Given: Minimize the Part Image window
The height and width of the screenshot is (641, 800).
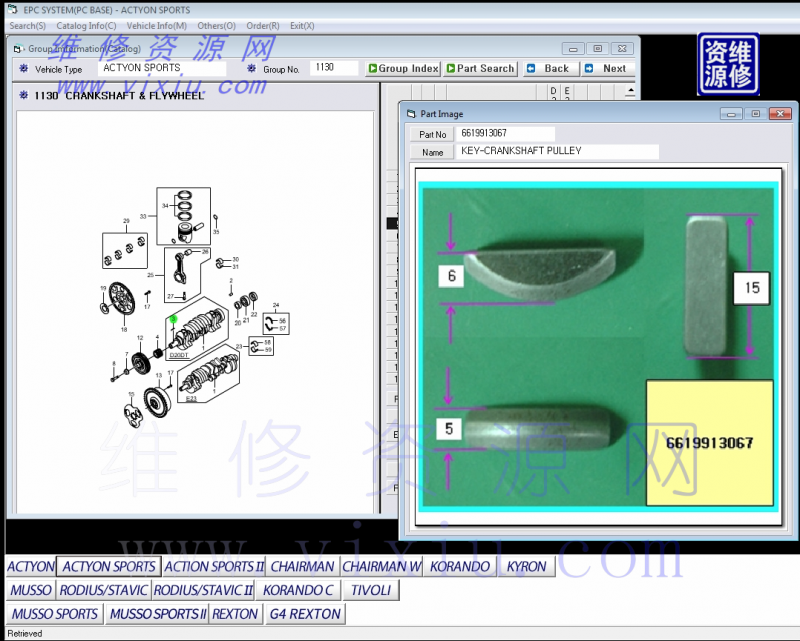Looking at the screenshot, I should pos(731,114).
